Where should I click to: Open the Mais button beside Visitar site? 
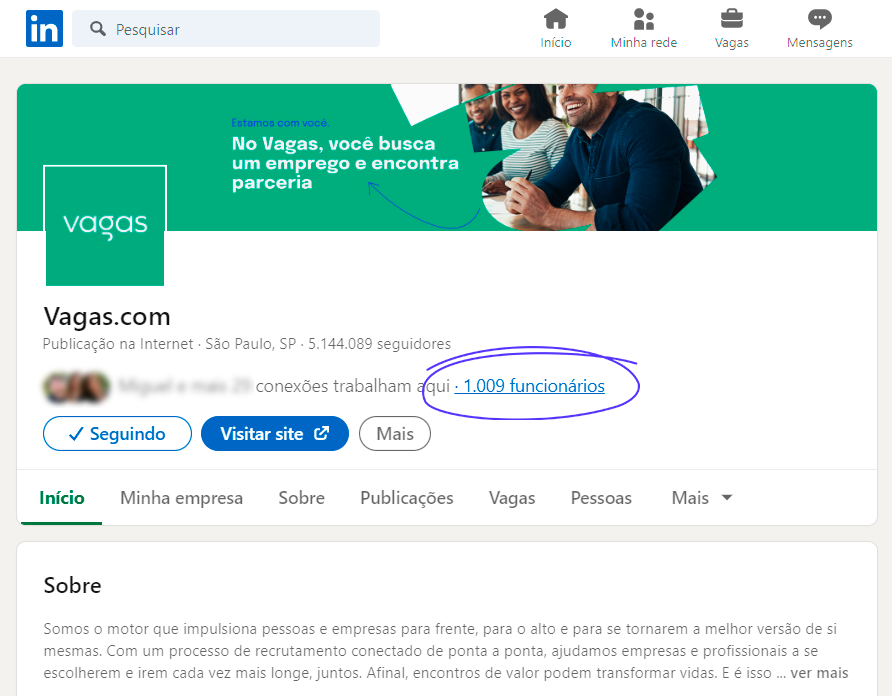tap(395, 434)
